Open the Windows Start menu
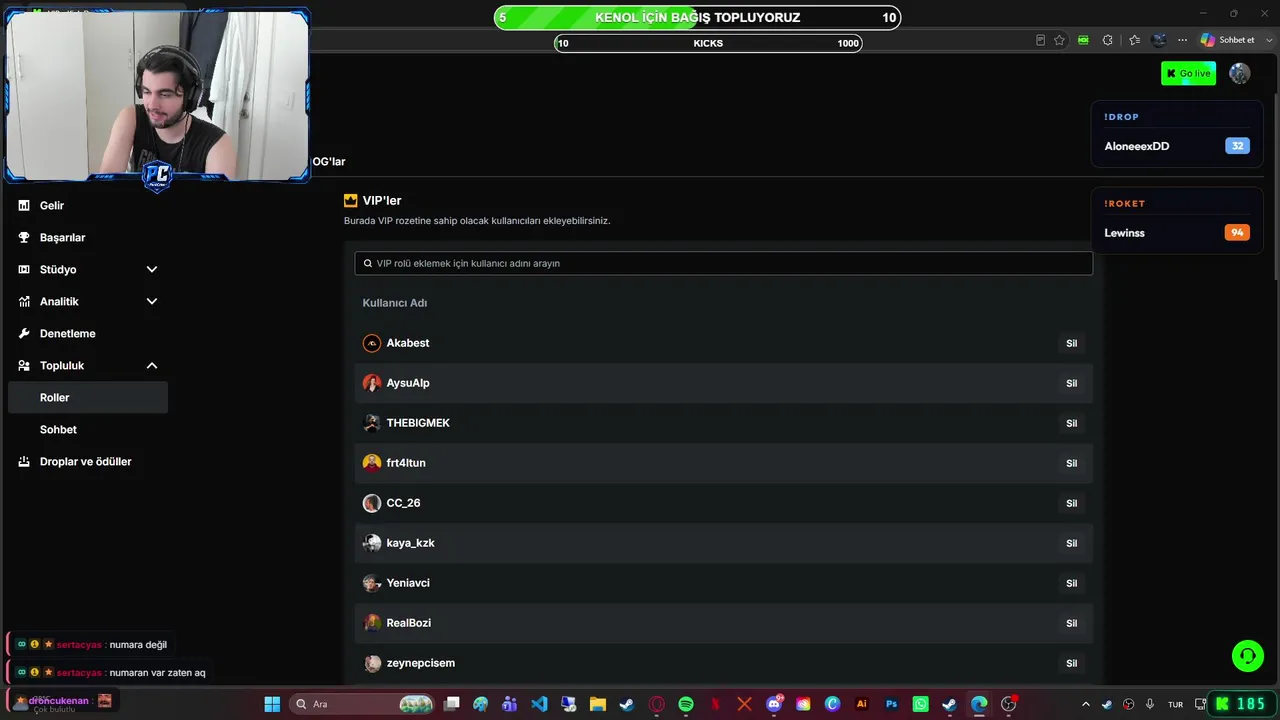 click(272, 704)
